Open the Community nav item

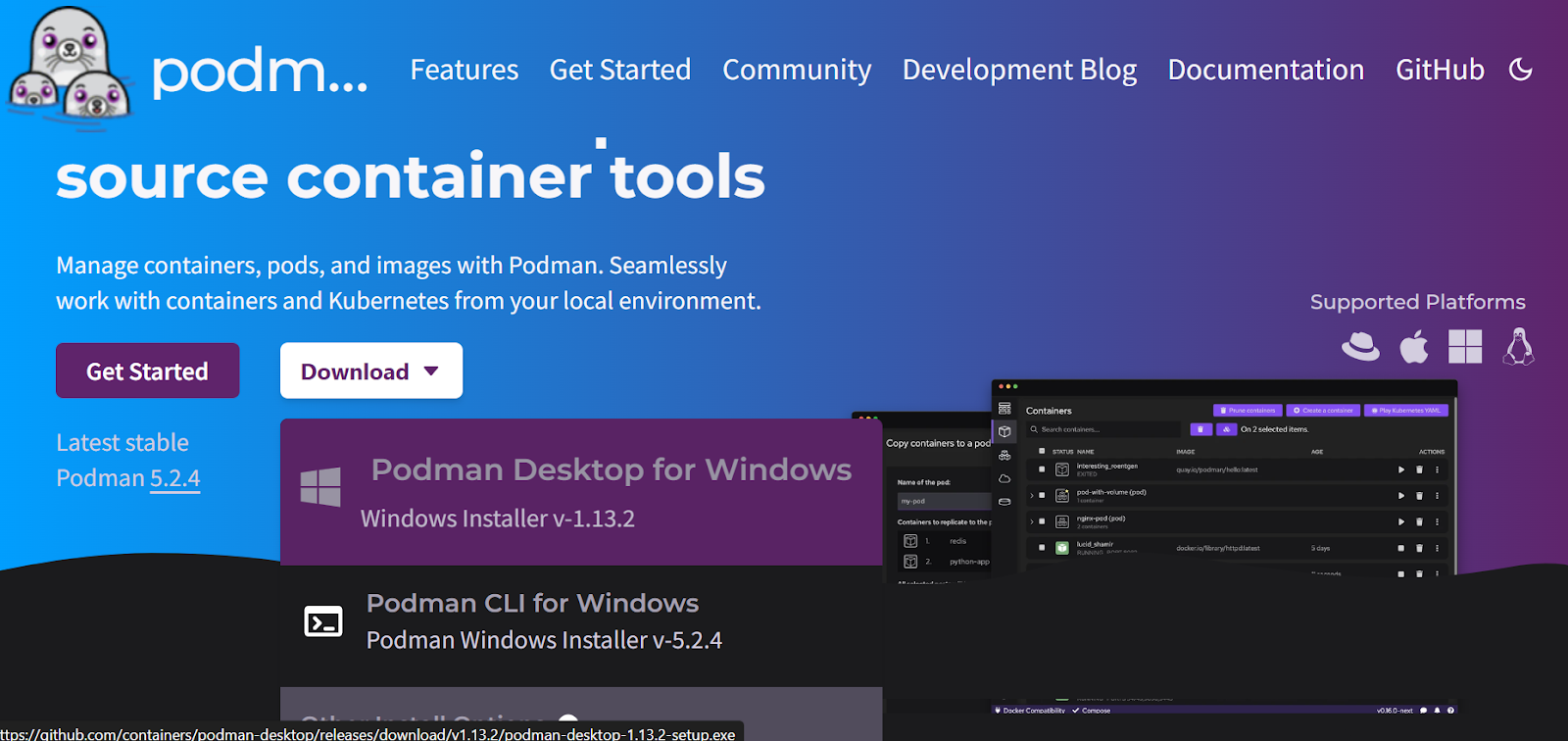click(797, 70)
